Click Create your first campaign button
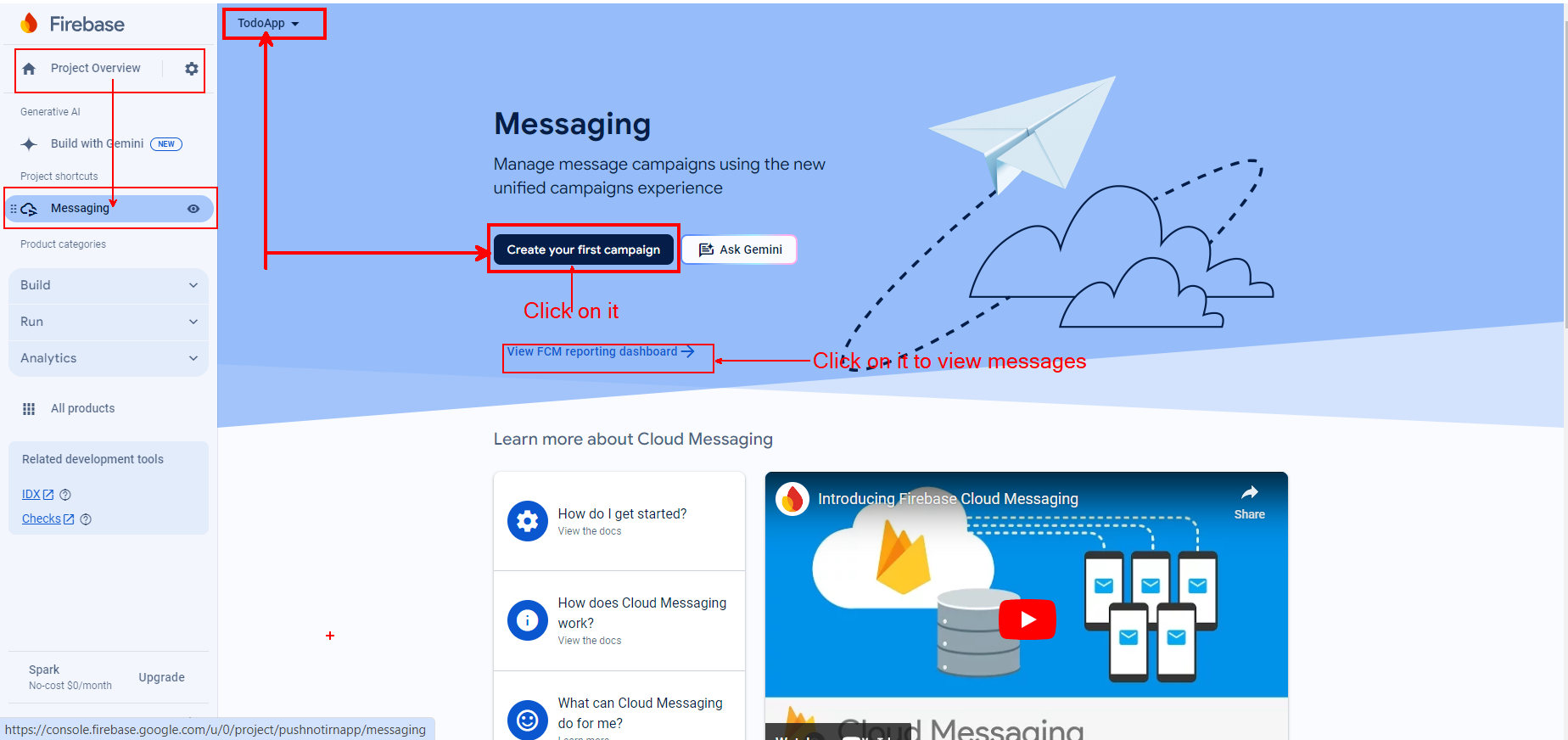The height and width of the screenshot is (740, 1568). tap(584, 249)
